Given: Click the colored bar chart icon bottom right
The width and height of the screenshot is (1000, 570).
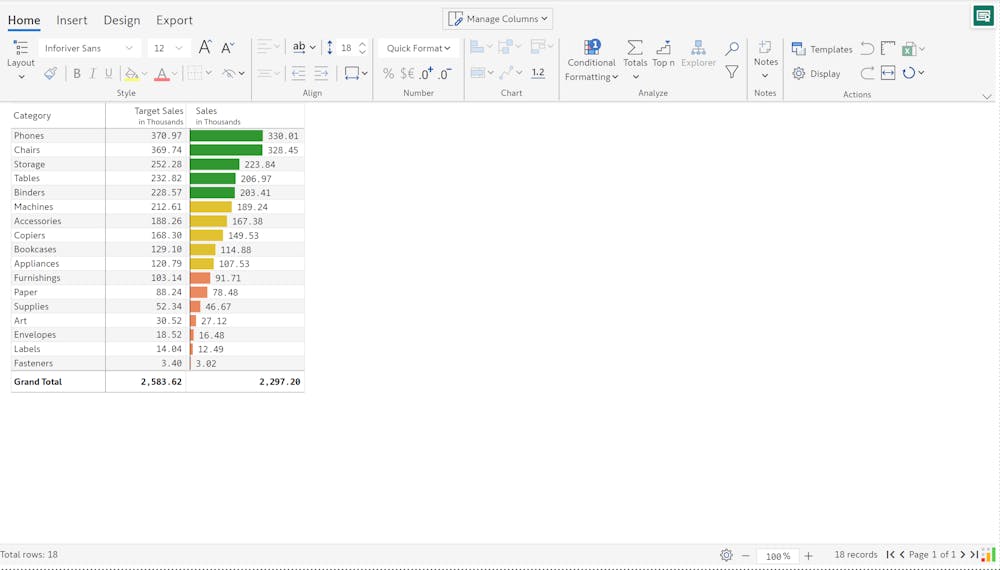Looking at the screenshot, I should coord(989,554).
